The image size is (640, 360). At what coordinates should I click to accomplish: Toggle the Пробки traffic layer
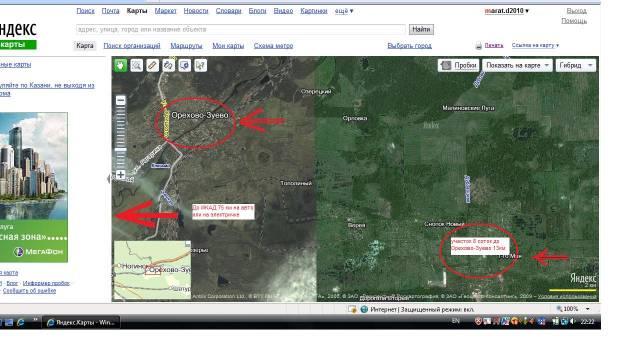(x=459, y=65)
